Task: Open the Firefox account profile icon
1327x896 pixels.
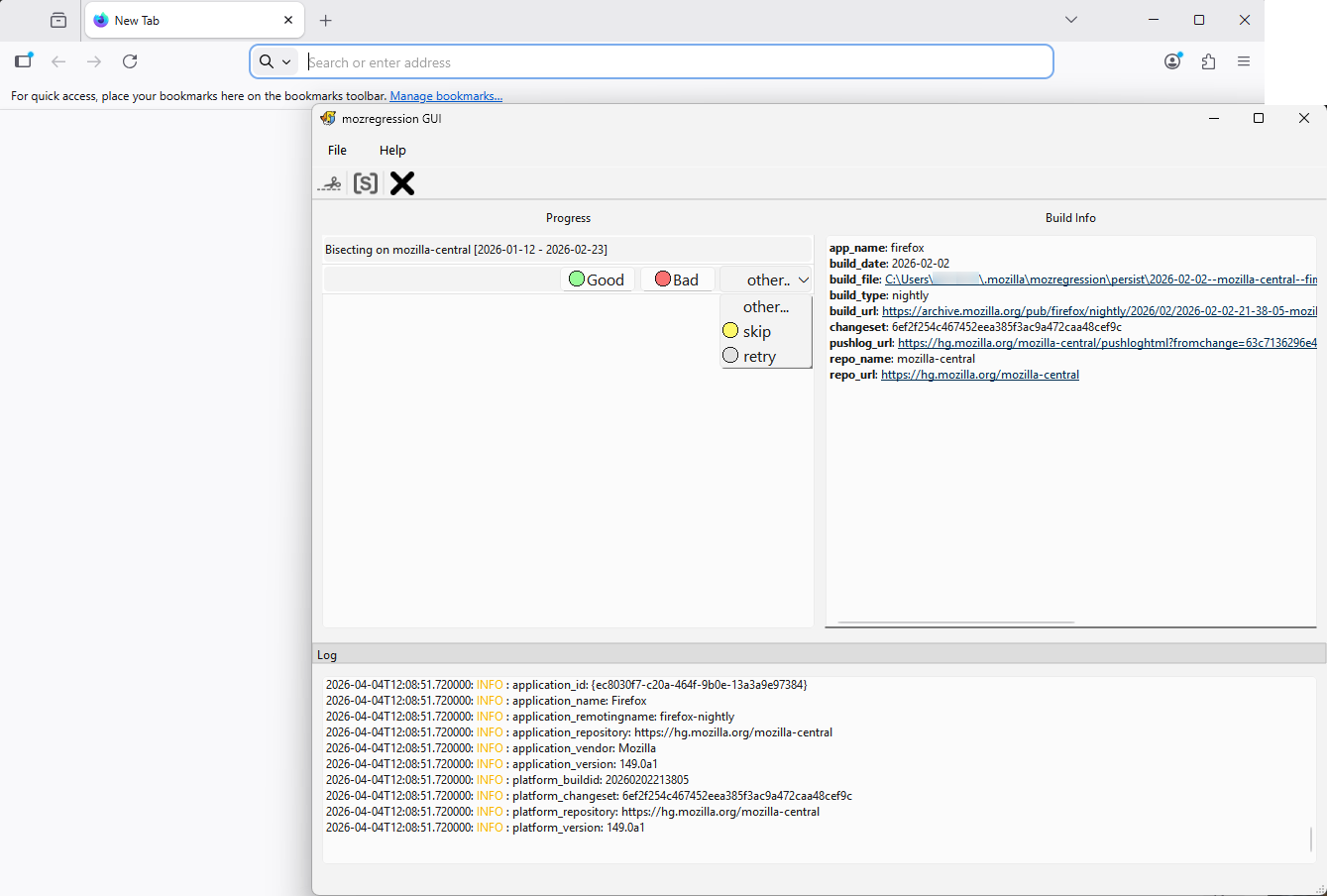Action: coord(1172,61)
